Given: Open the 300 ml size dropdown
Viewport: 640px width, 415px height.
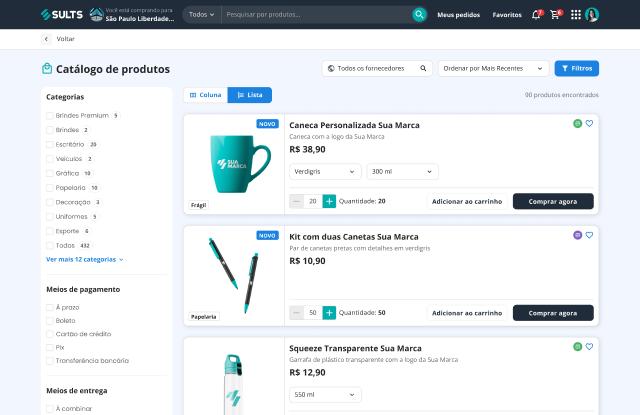Looking at the screenshot, I should [x=402, y=172].
